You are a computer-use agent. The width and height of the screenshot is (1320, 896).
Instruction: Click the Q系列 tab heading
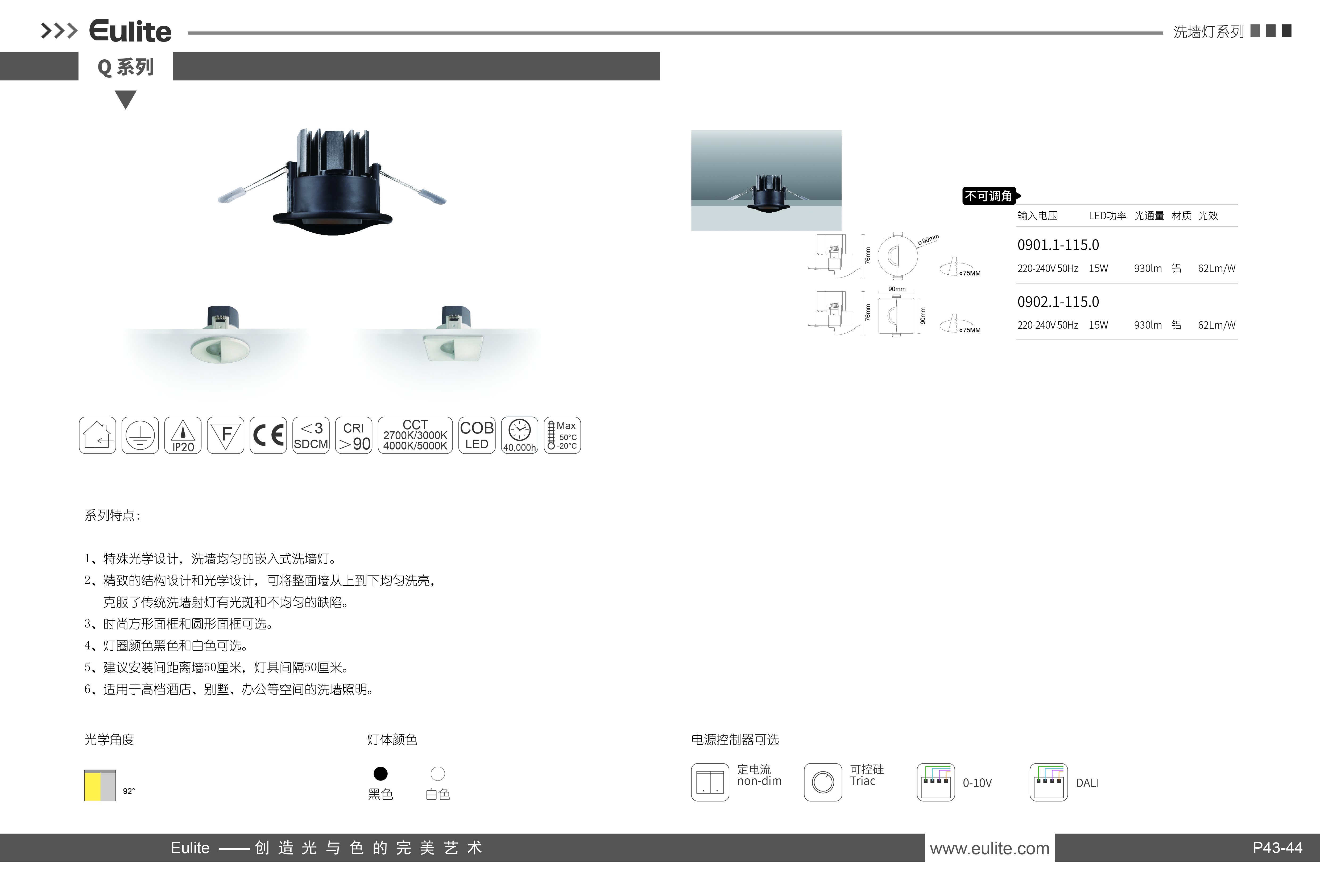[126, 67]
